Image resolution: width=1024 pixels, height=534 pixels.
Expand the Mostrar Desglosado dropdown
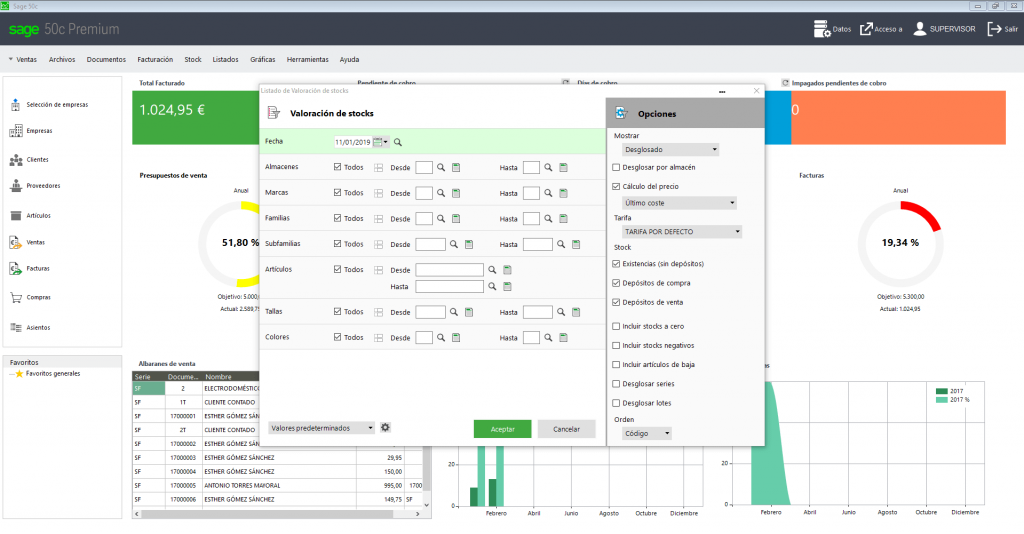(671, 150)
